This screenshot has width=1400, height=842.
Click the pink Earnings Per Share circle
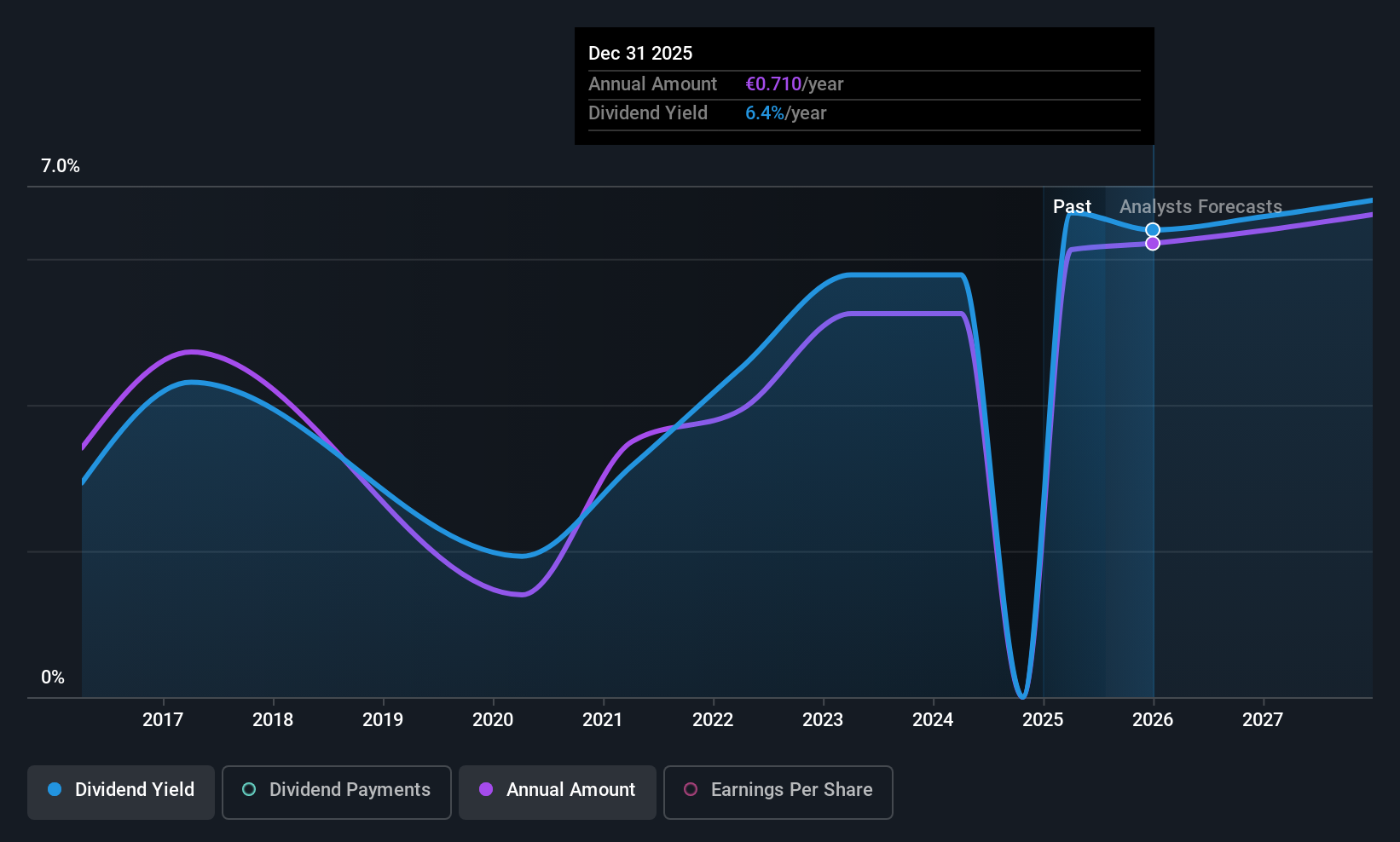coord(691,789)
